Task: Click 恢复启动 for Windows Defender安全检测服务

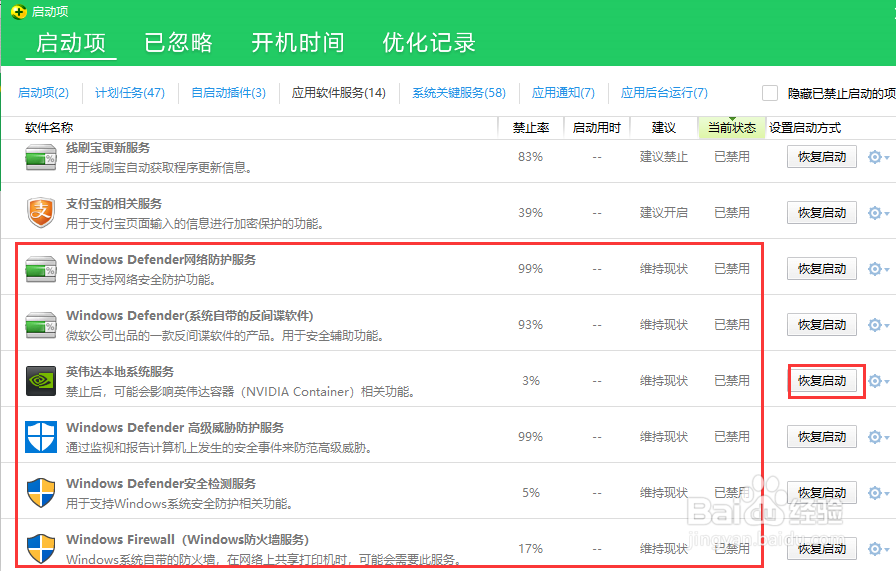Action: pos(822,493)
